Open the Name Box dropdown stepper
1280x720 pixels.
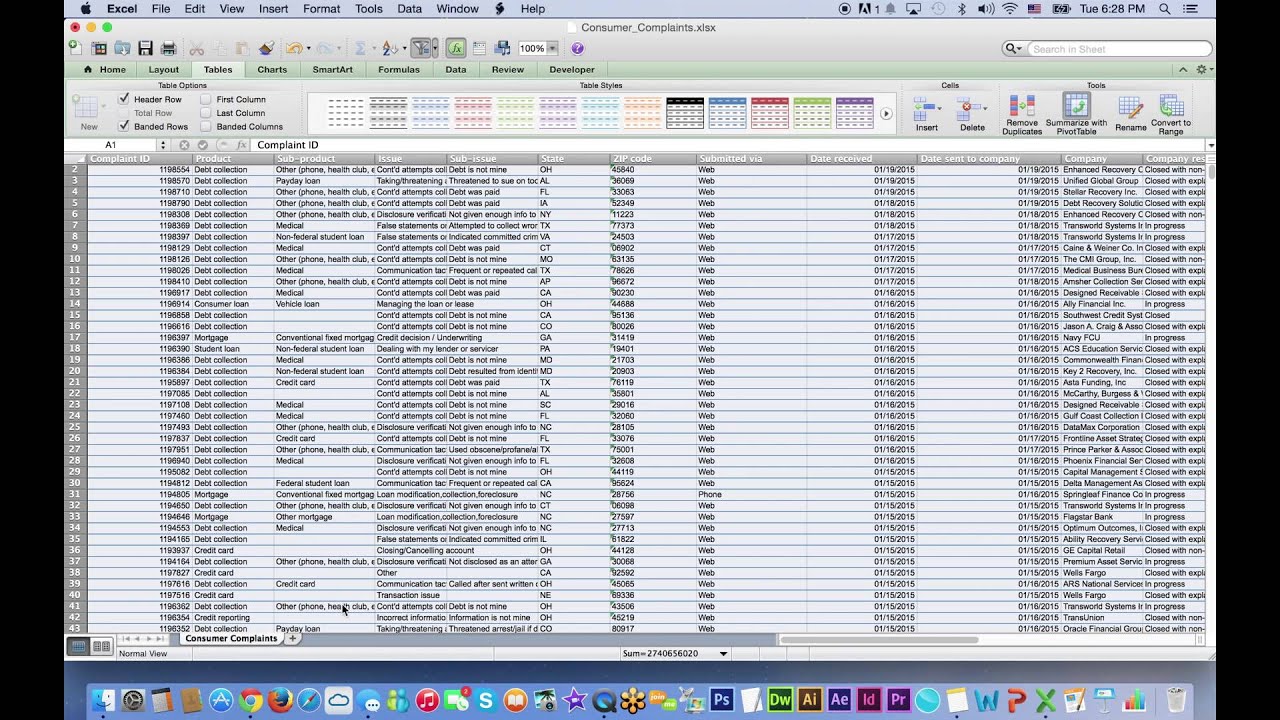[x=163, y=145]
